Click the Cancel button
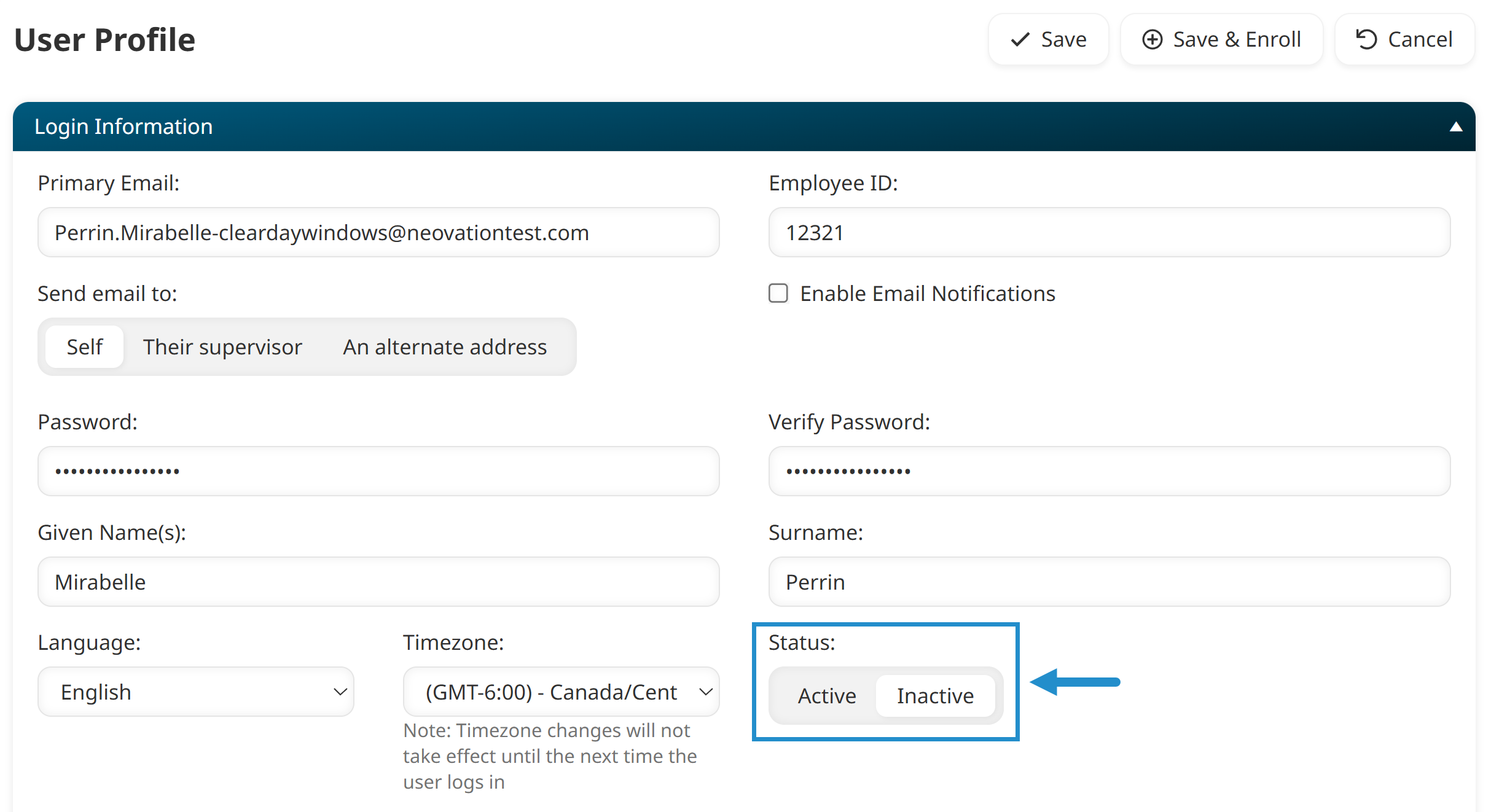 1404,40
